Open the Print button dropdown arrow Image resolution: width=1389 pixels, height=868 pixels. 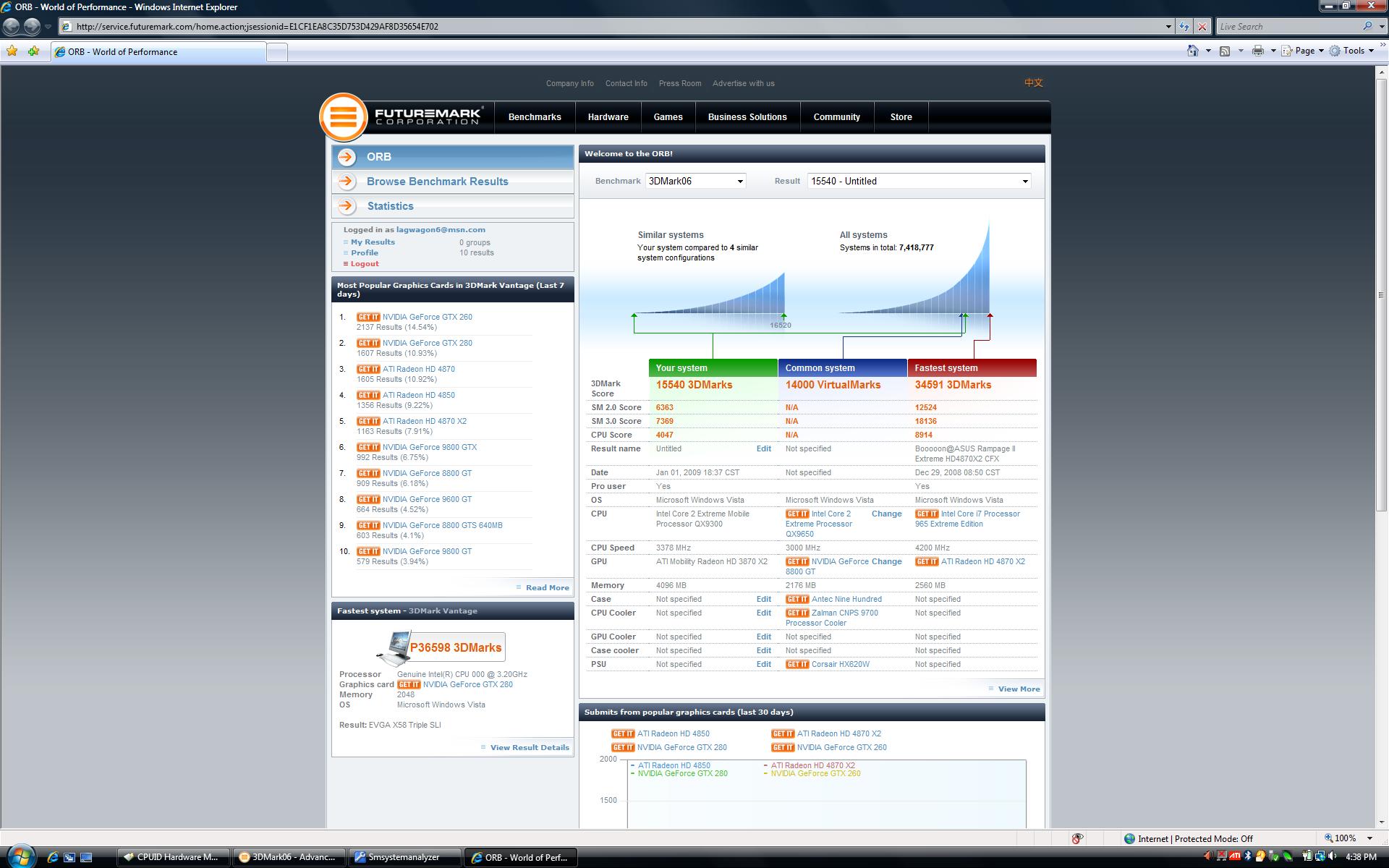[x=1273, y=51]
